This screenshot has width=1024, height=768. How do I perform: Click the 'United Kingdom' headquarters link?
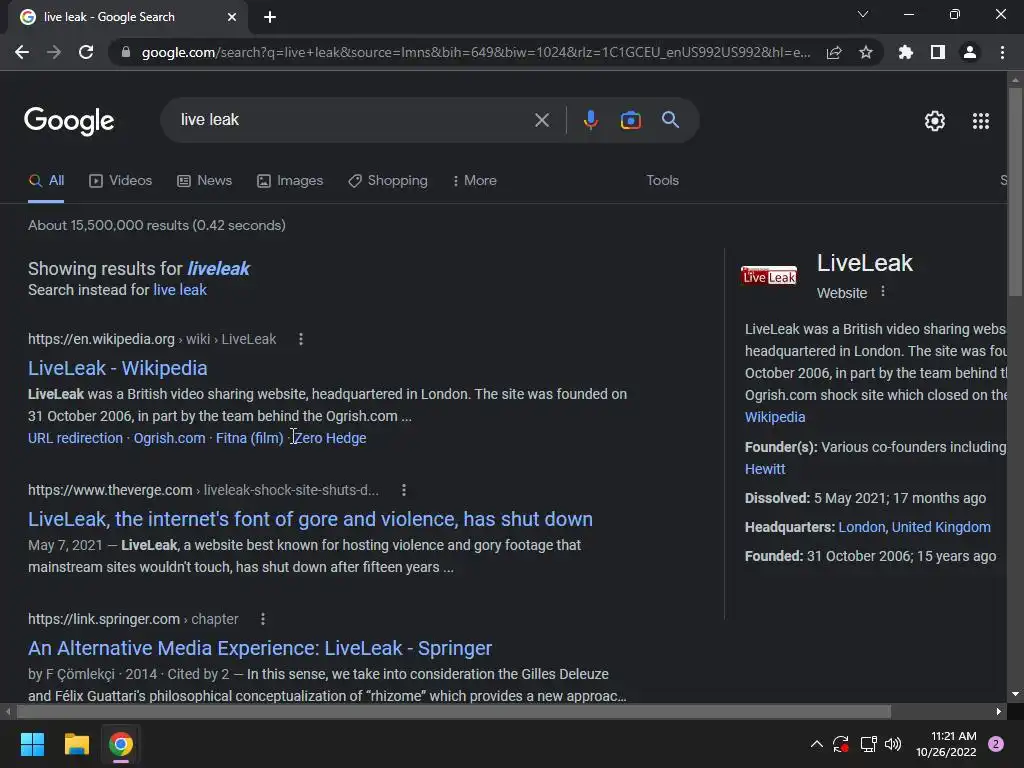[941, 527]
